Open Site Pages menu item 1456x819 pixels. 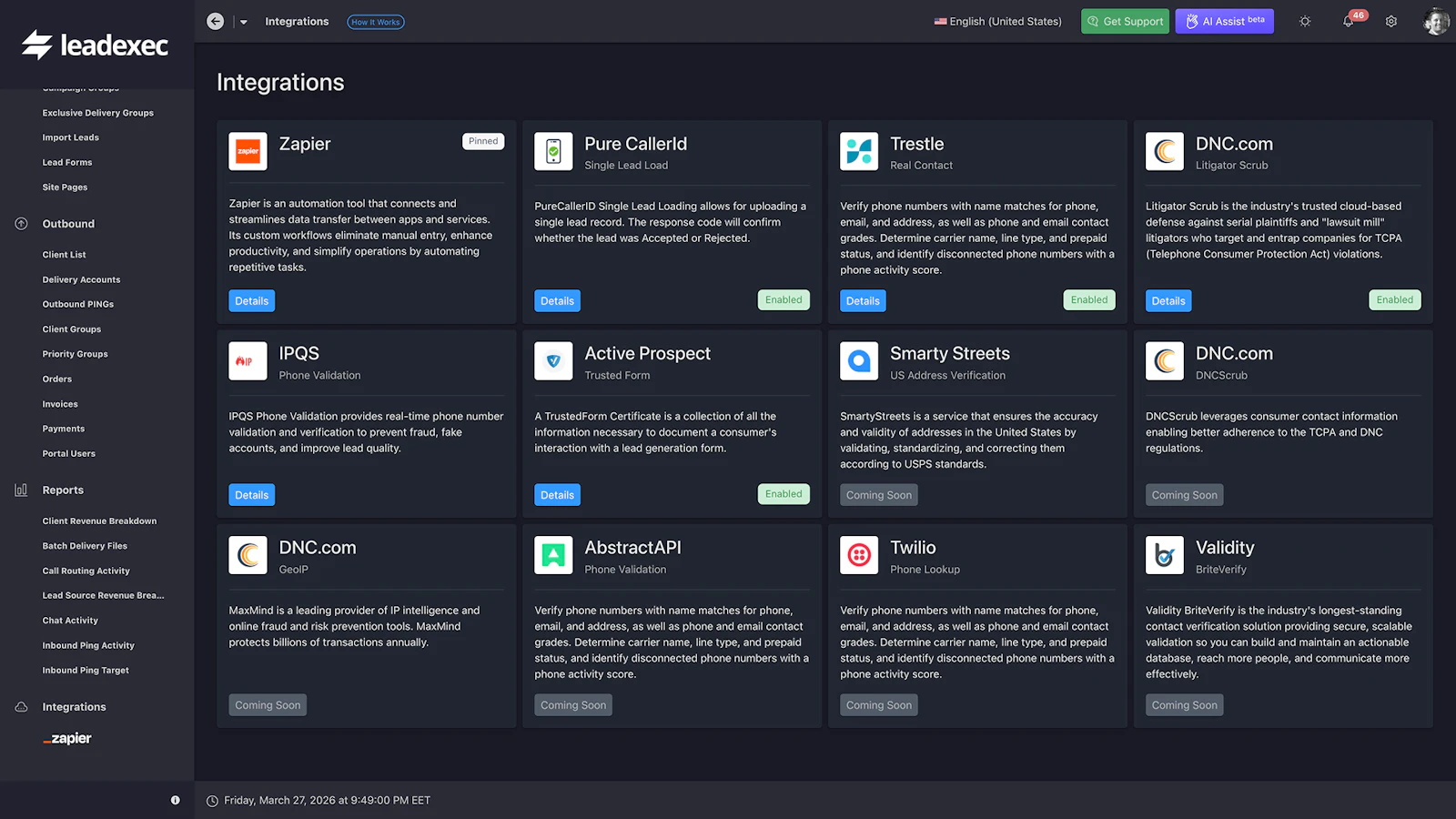(65, 187)
